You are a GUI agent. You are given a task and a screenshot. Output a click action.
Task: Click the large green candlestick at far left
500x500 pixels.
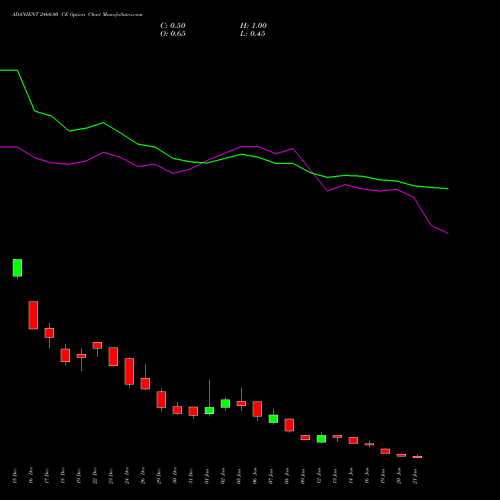point(17,268)
